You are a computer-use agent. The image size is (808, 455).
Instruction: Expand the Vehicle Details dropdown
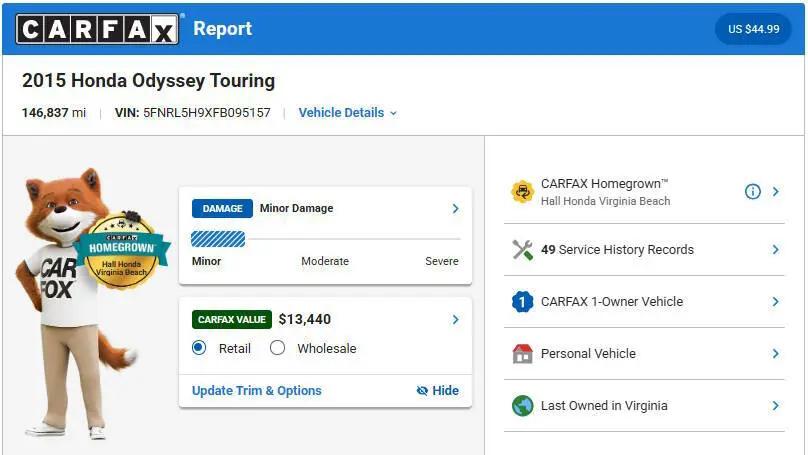pyautogui.click(x=348, y=113)
